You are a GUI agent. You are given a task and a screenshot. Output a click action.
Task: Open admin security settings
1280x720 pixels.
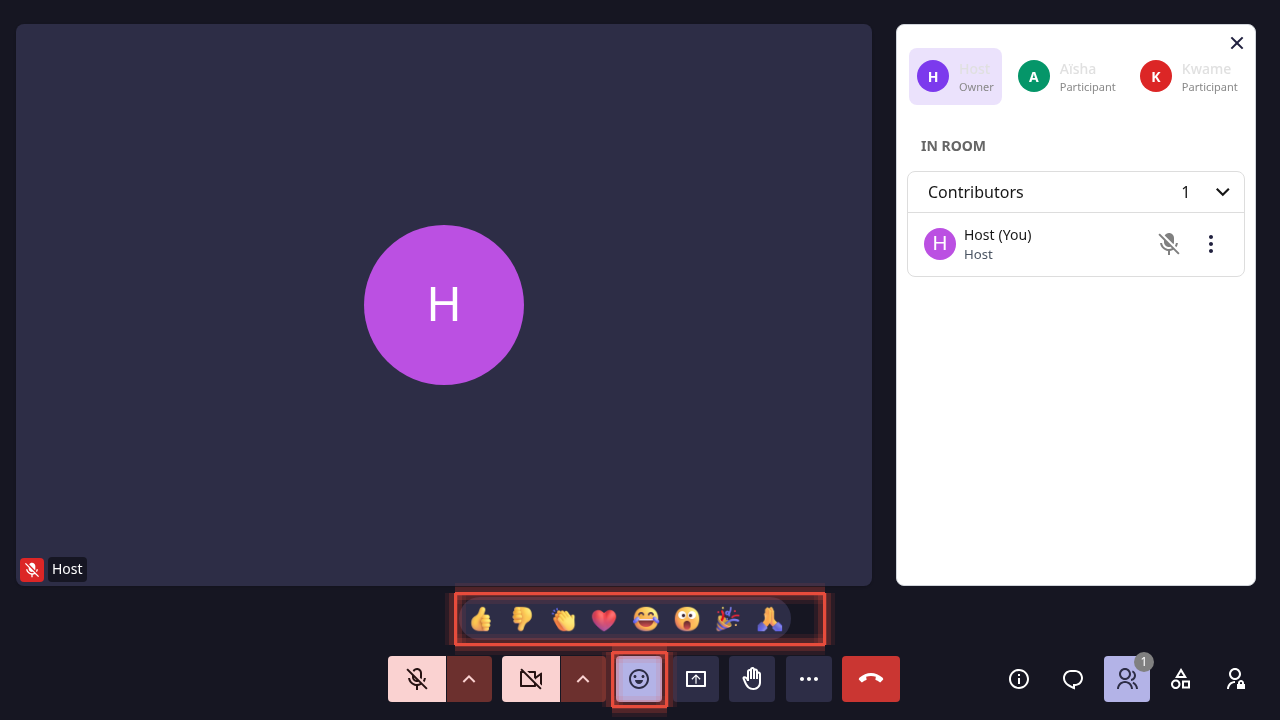click(1235, 679)
